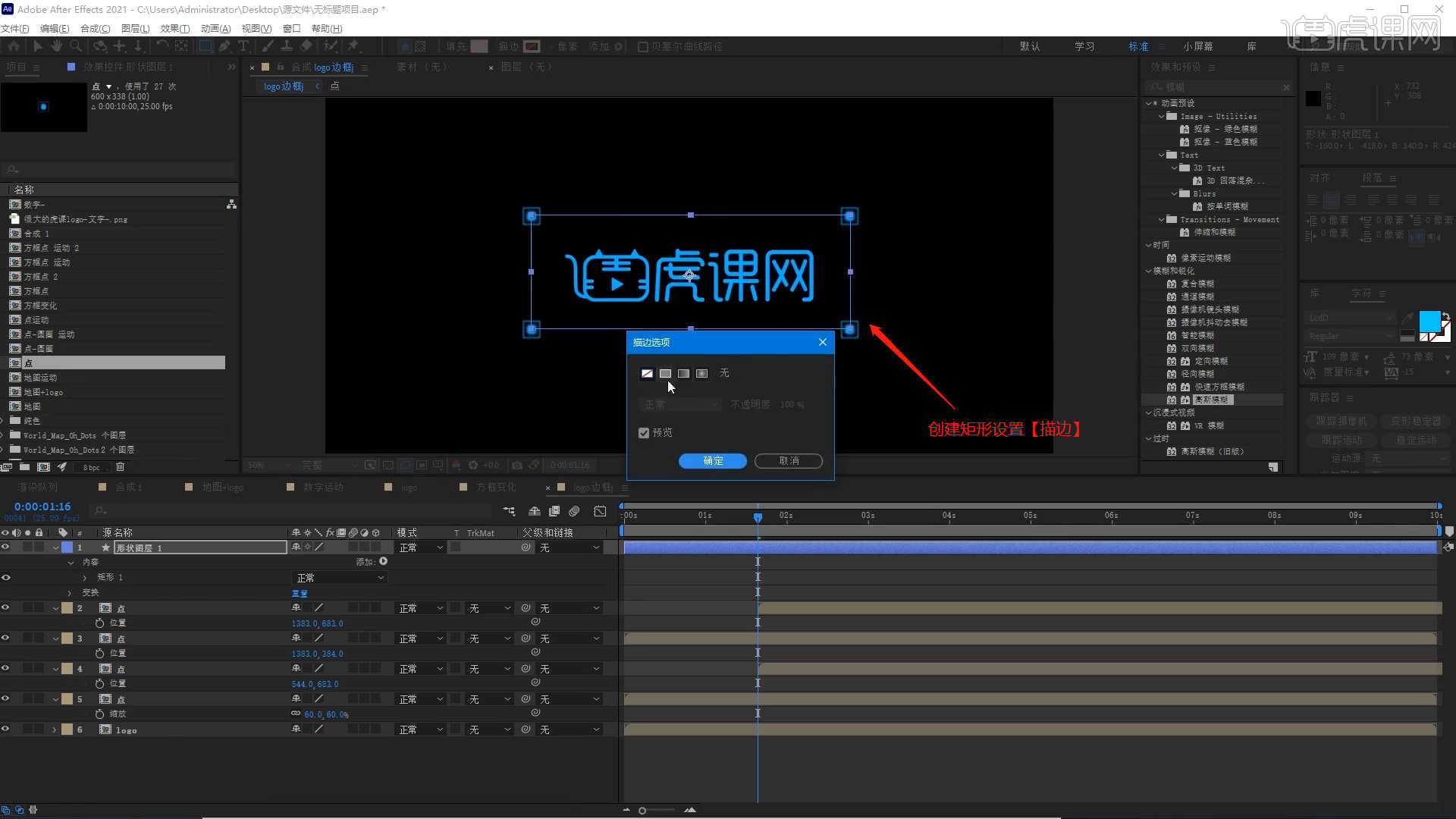Click the cyan fill color swatch in character panel

pyautogui.click(x=1429, y=321)
